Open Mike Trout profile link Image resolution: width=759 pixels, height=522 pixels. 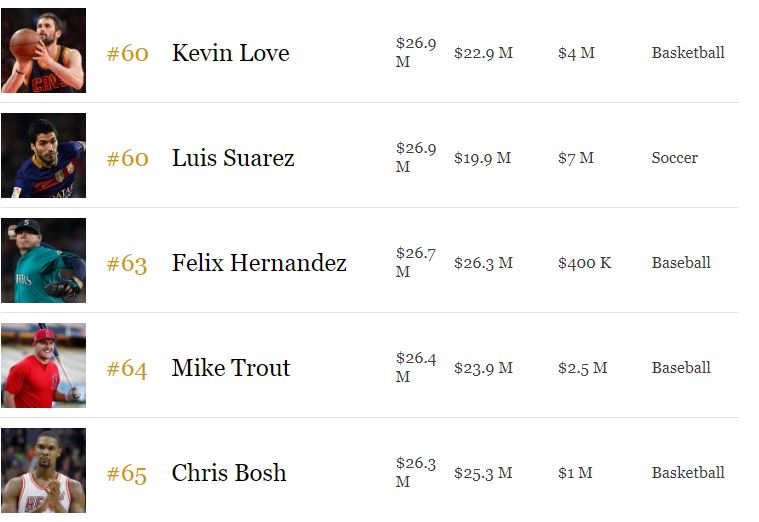click(231, 368)
